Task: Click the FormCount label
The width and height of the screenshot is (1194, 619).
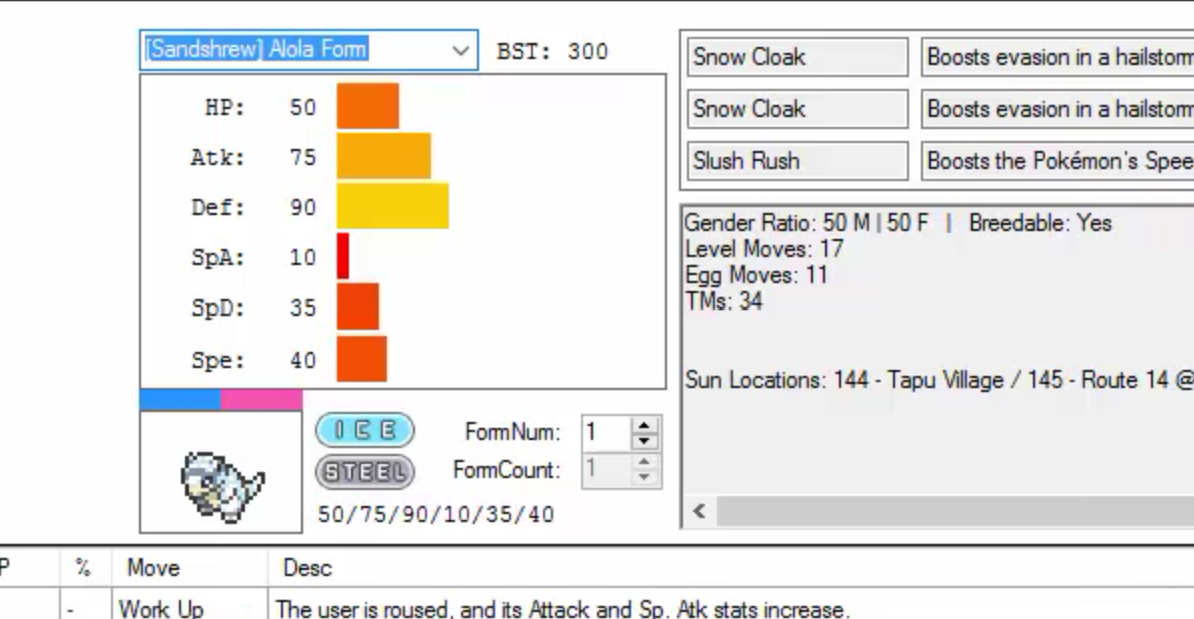Action: point(506,470)
